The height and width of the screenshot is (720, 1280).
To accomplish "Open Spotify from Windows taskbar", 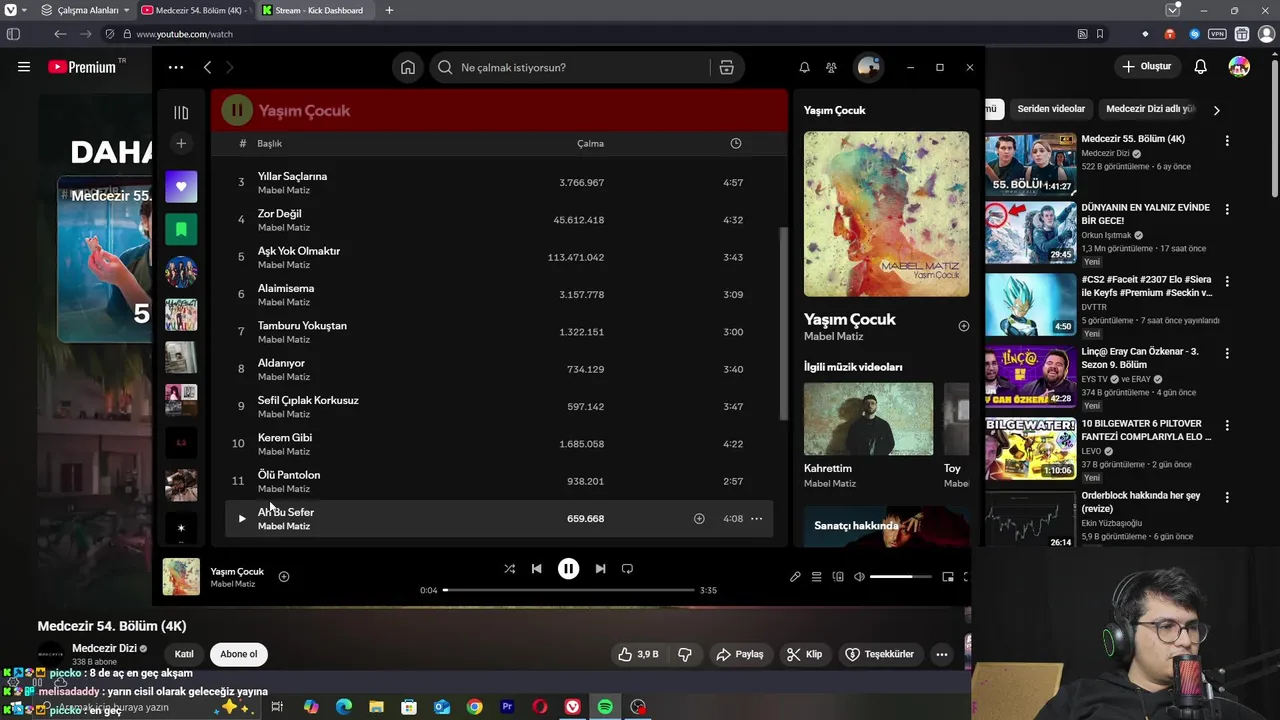I will point(605,707).
